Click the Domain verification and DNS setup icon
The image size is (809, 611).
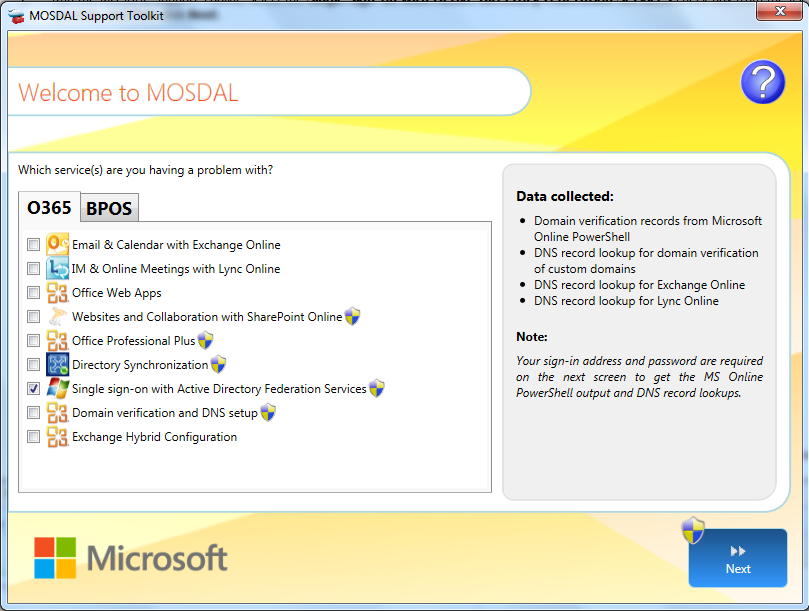pyautogui.click(x=57, y=413)
